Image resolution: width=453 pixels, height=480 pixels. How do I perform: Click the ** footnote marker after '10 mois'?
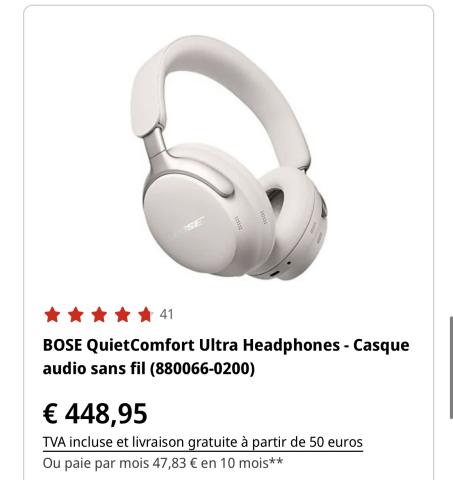(276, 461)
